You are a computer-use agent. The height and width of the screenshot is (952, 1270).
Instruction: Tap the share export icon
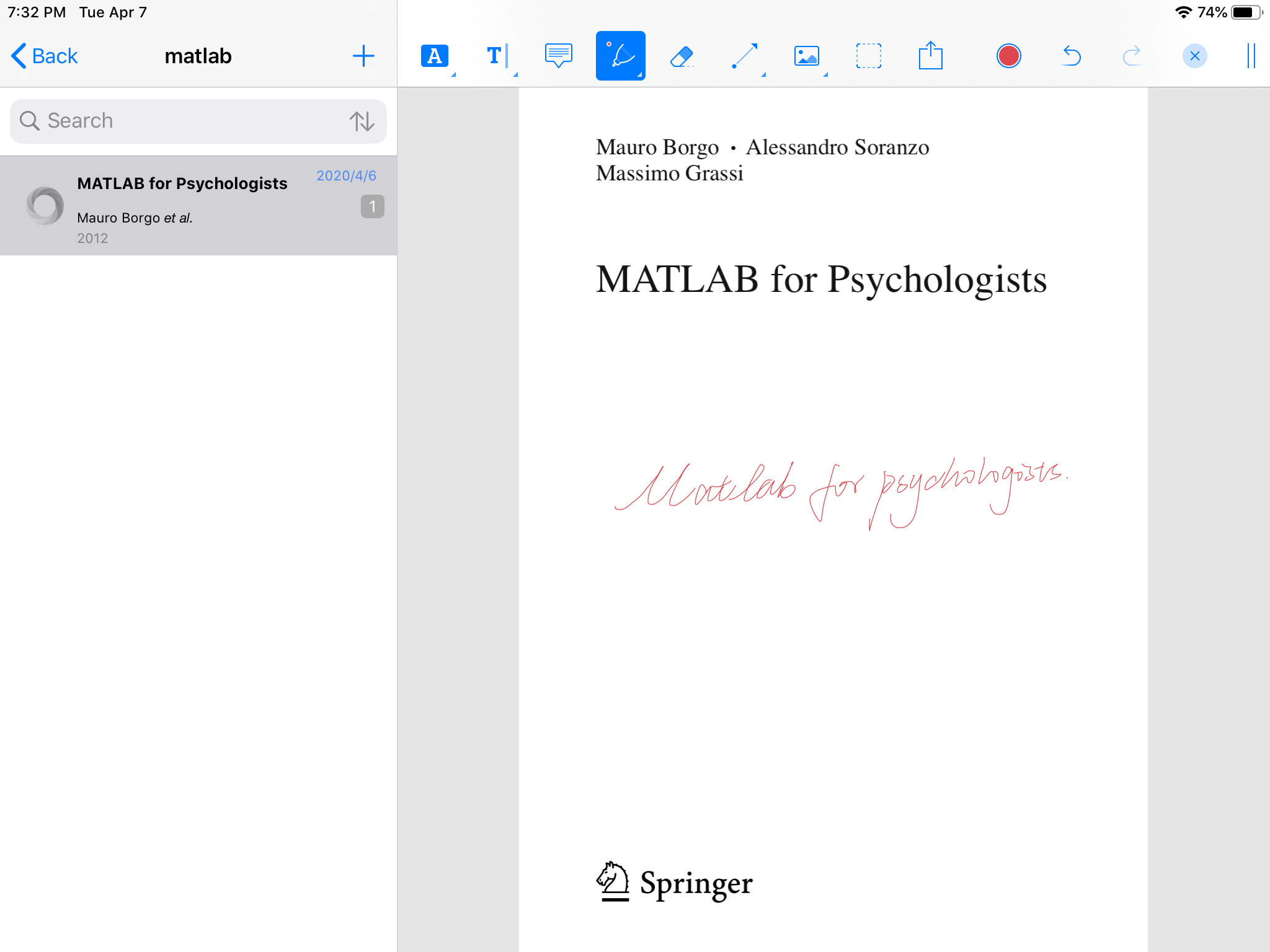coord(930,56)
